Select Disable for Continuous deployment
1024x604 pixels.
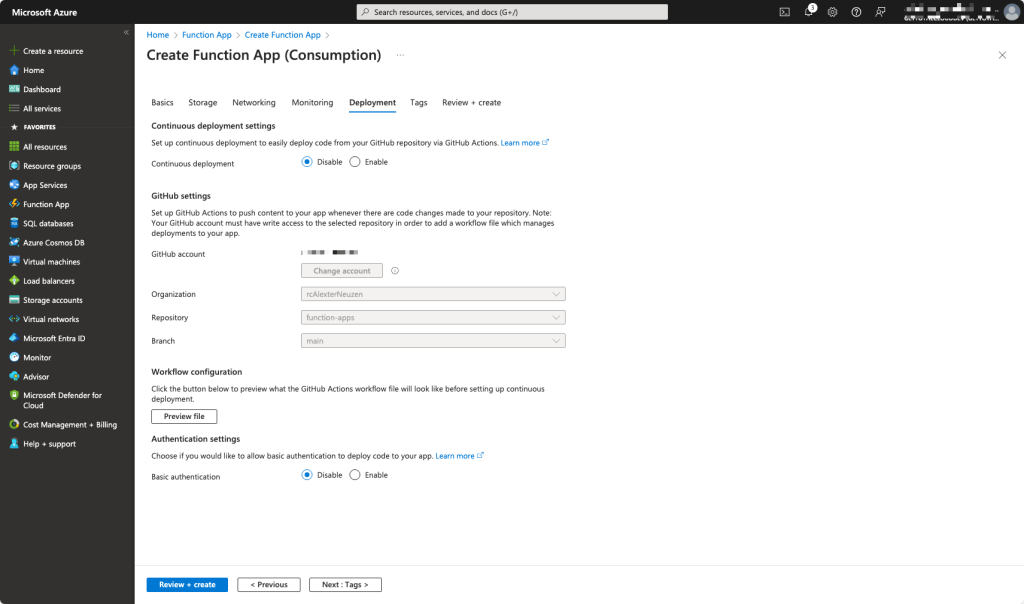coord(307,162)
